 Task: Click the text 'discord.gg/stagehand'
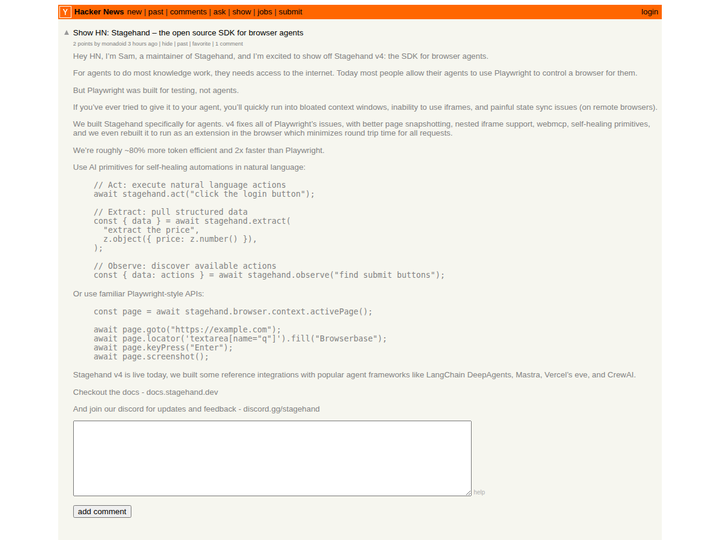tap(281, 409)
